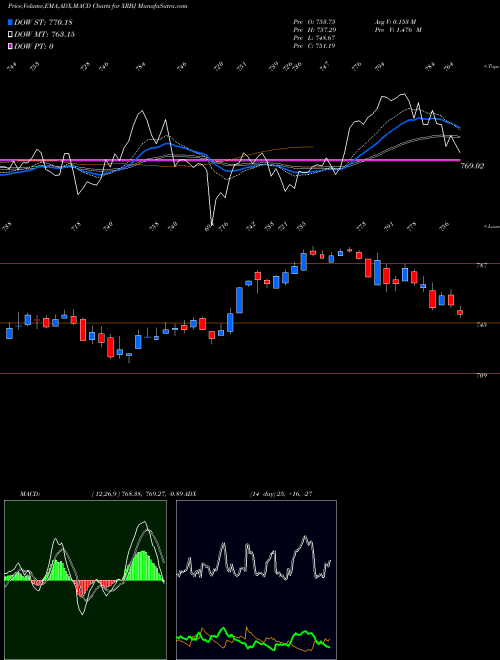Image resolution: width=500 pixels, height=660 pixels.
Task: Click the magenta DOW PT legend square
Action: 10,46
